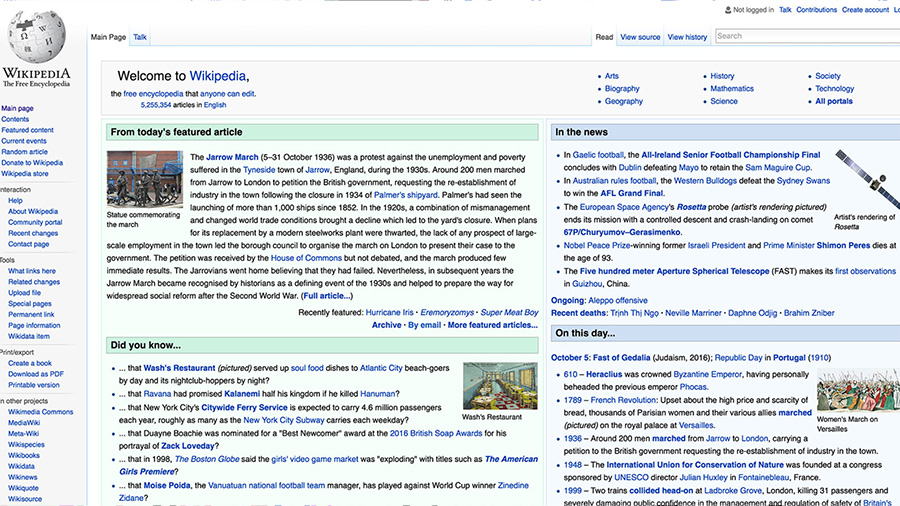Open All portals link

pyautogui.click(x=834, y=101)
